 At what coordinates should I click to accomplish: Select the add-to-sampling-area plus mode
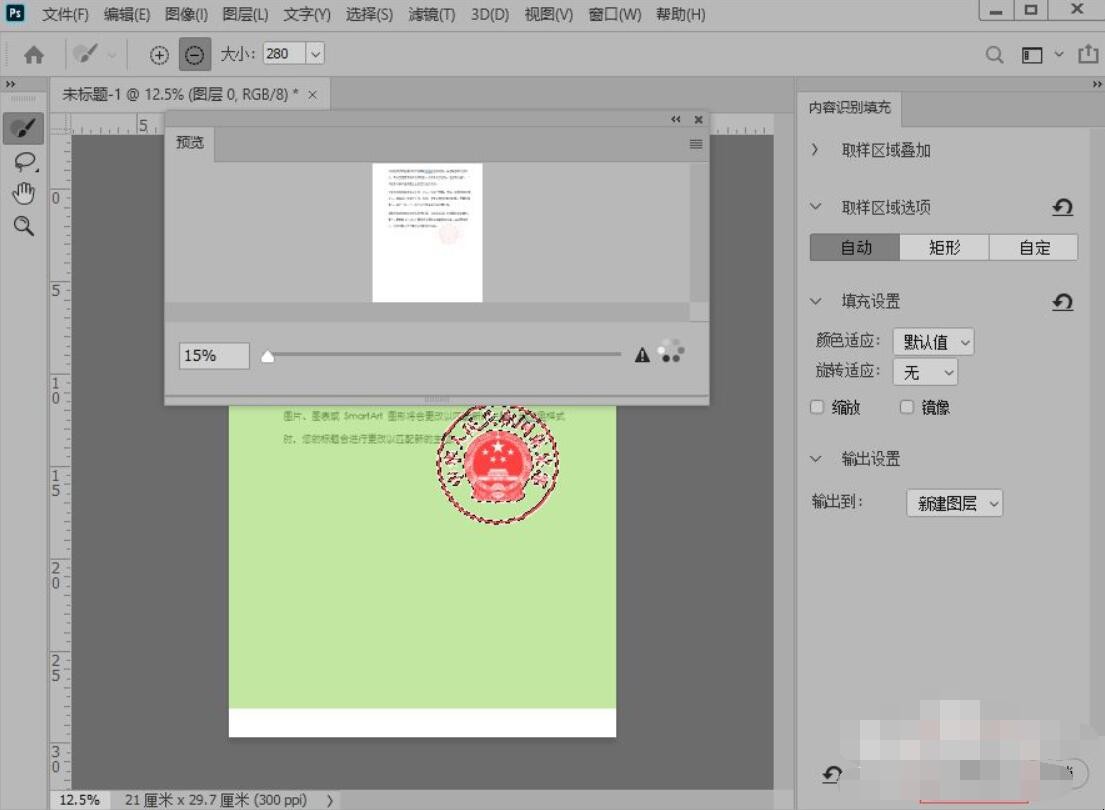click(159, 54)
